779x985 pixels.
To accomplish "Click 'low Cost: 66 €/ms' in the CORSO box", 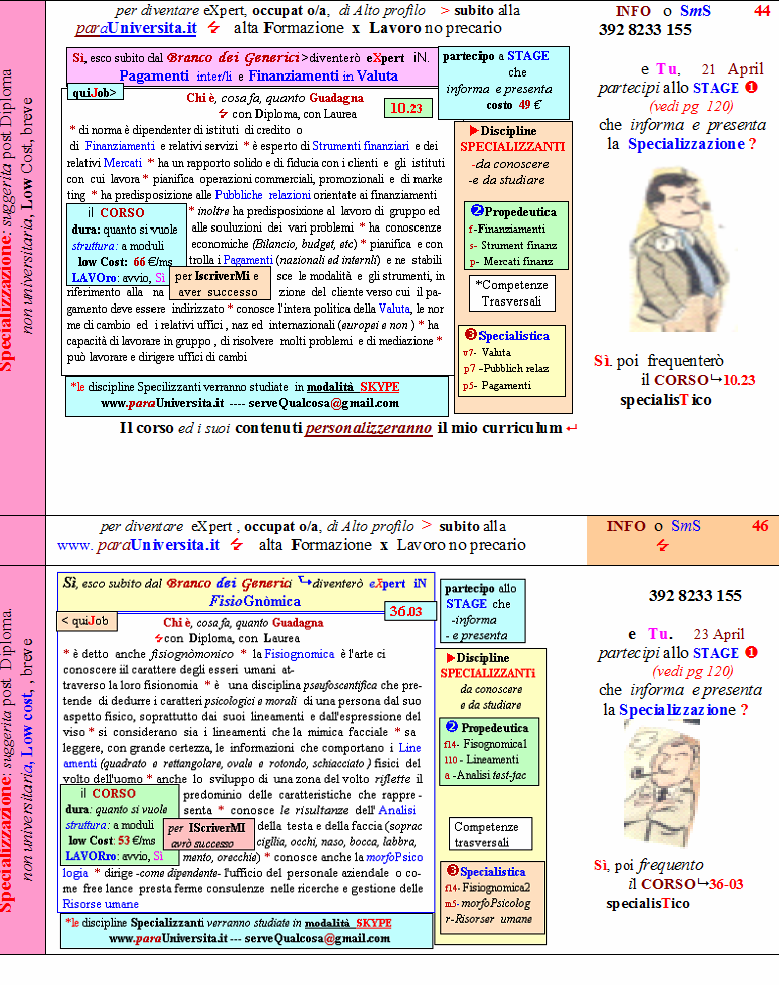I will (x=125, y=262).
